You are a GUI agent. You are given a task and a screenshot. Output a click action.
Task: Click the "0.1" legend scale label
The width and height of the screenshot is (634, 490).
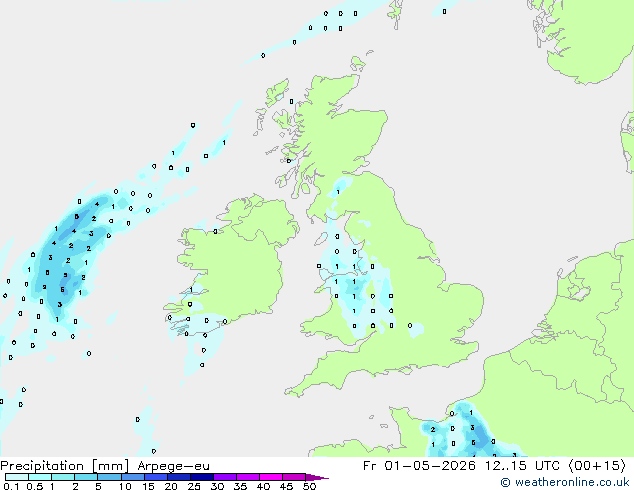[x=11, y=486]
